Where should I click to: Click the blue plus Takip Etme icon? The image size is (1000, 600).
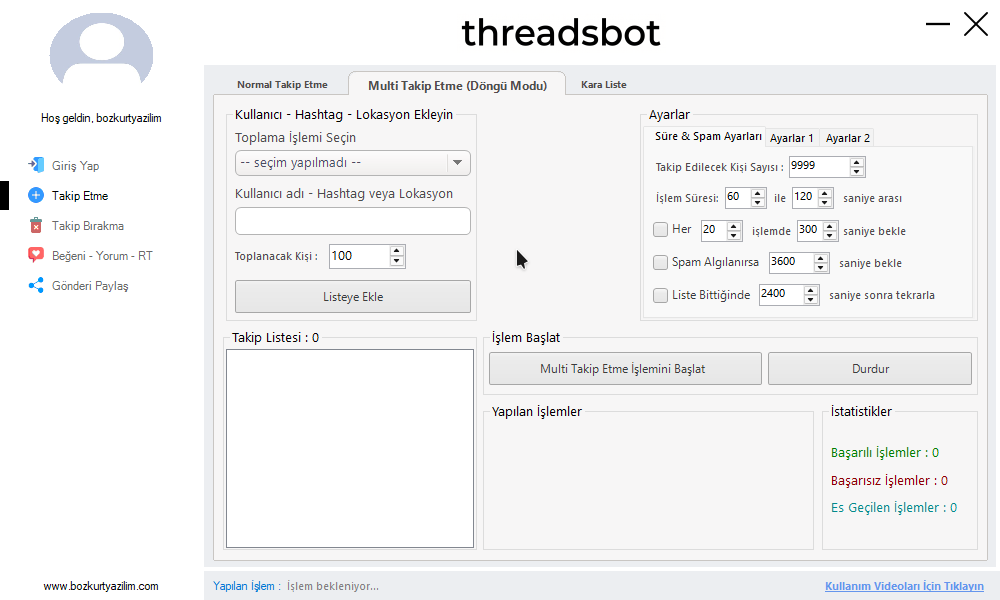[x=36, y=195]
